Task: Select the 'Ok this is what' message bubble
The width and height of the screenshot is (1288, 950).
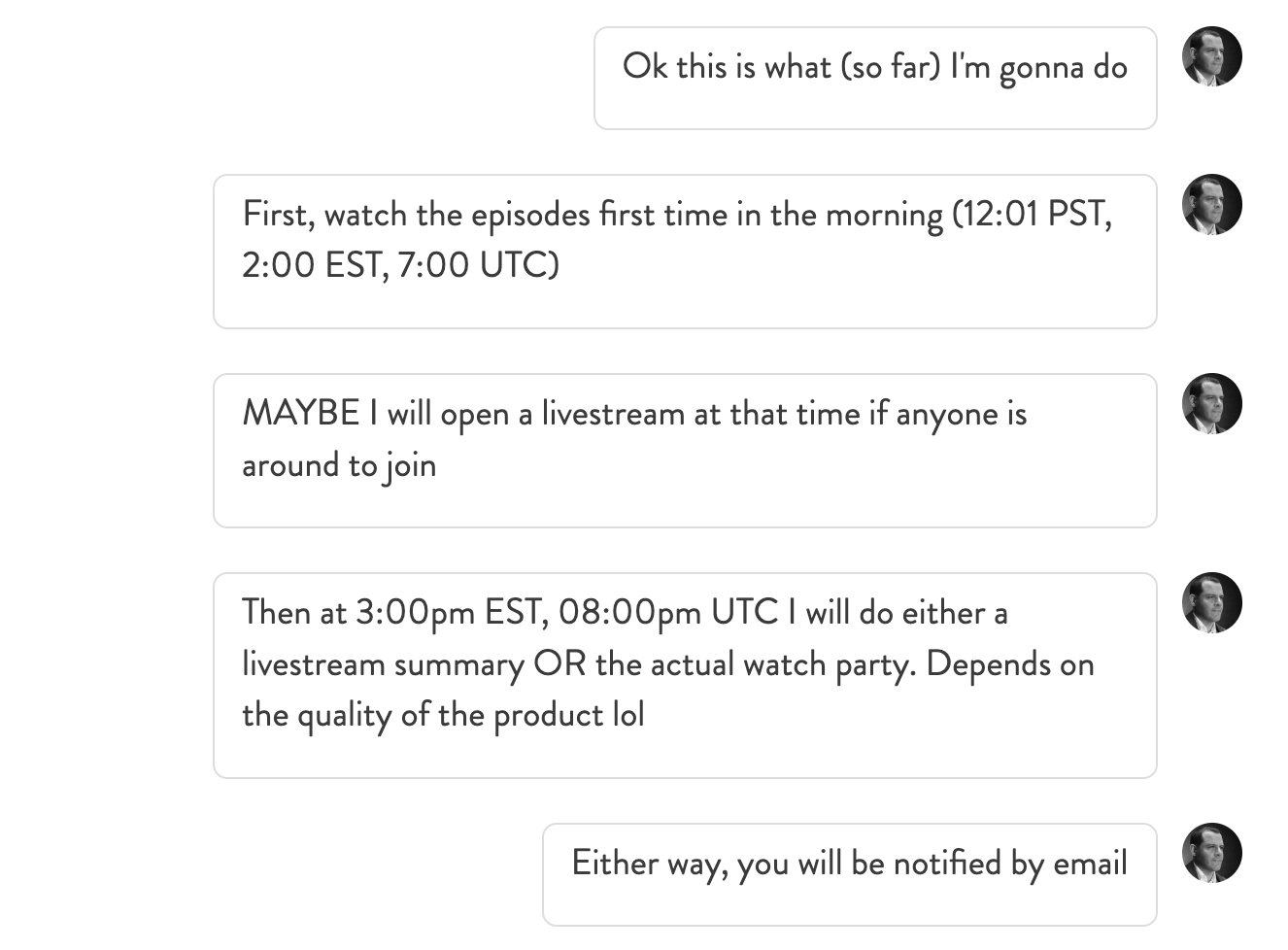Action: click(875, 79)
